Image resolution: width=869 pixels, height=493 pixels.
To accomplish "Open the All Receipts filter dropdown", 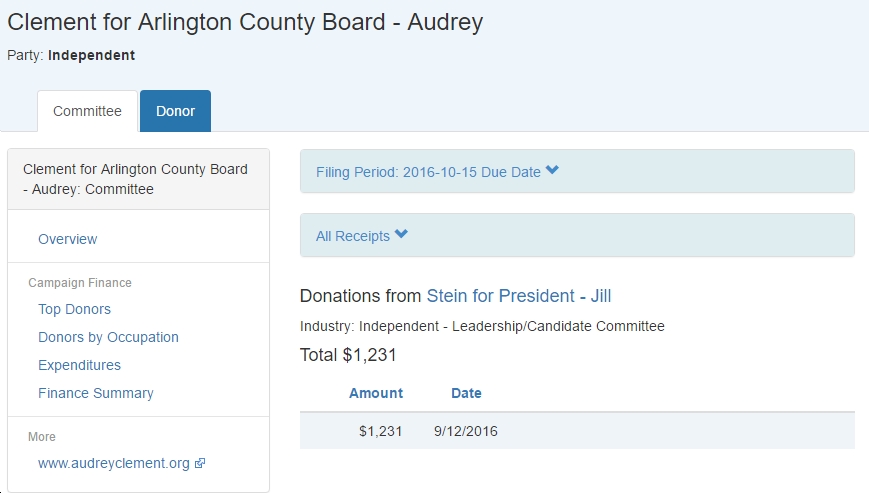I will 577,235.
